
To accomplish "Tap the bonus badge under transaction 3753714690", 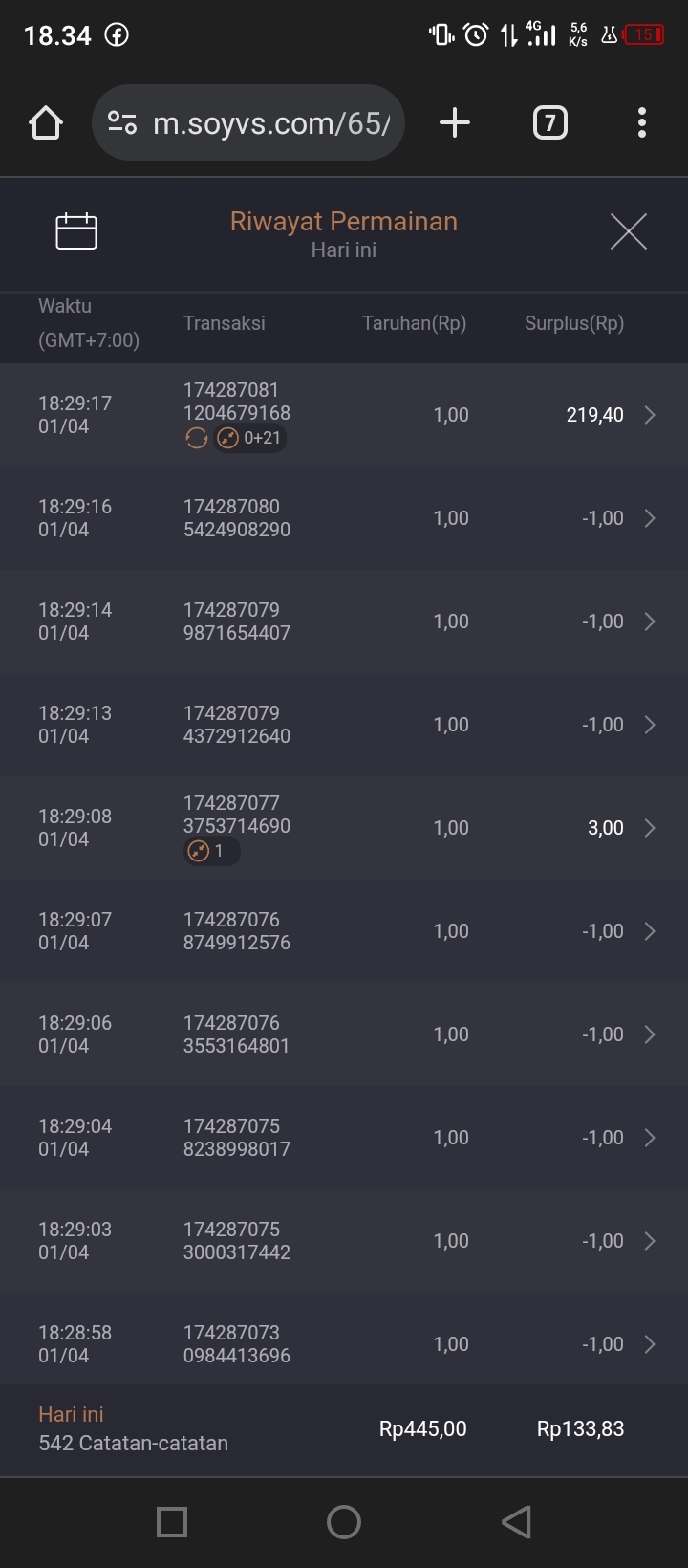I will [x=211, y=851].
